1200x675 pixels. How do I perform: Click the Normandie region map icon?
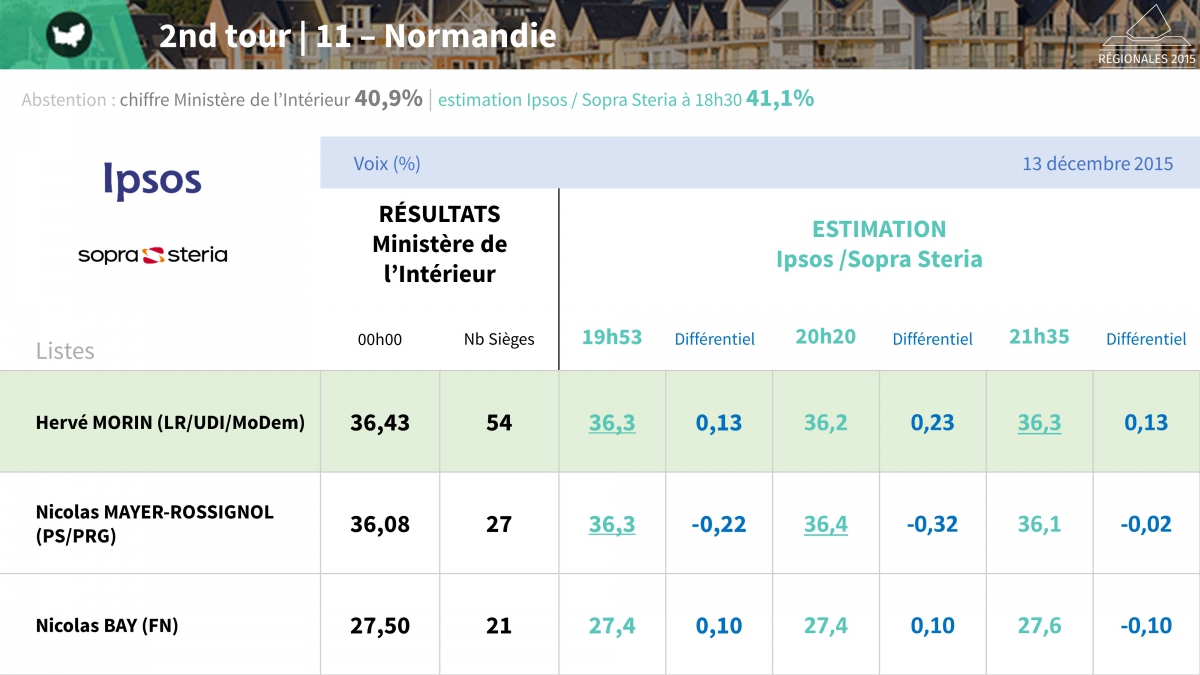(69, 36)
